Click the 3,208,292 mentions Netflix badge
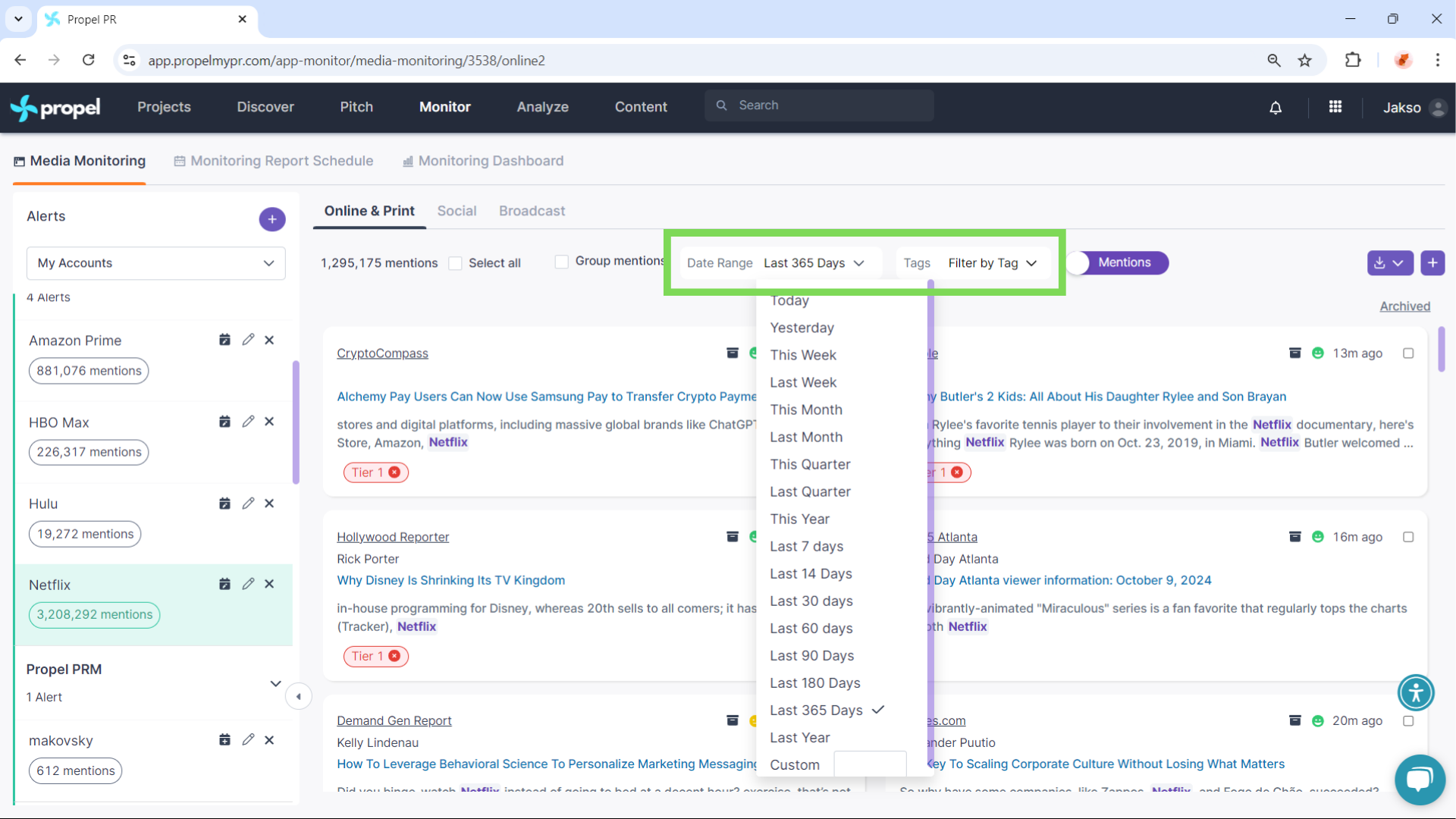 (x=95, y=614)
